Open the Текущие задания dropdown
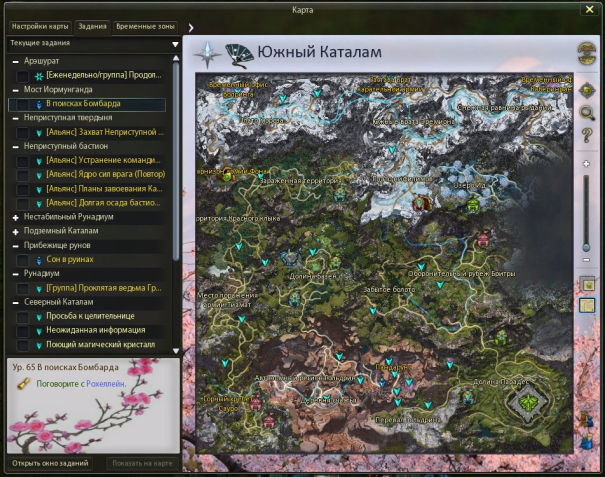 (175, 44)
